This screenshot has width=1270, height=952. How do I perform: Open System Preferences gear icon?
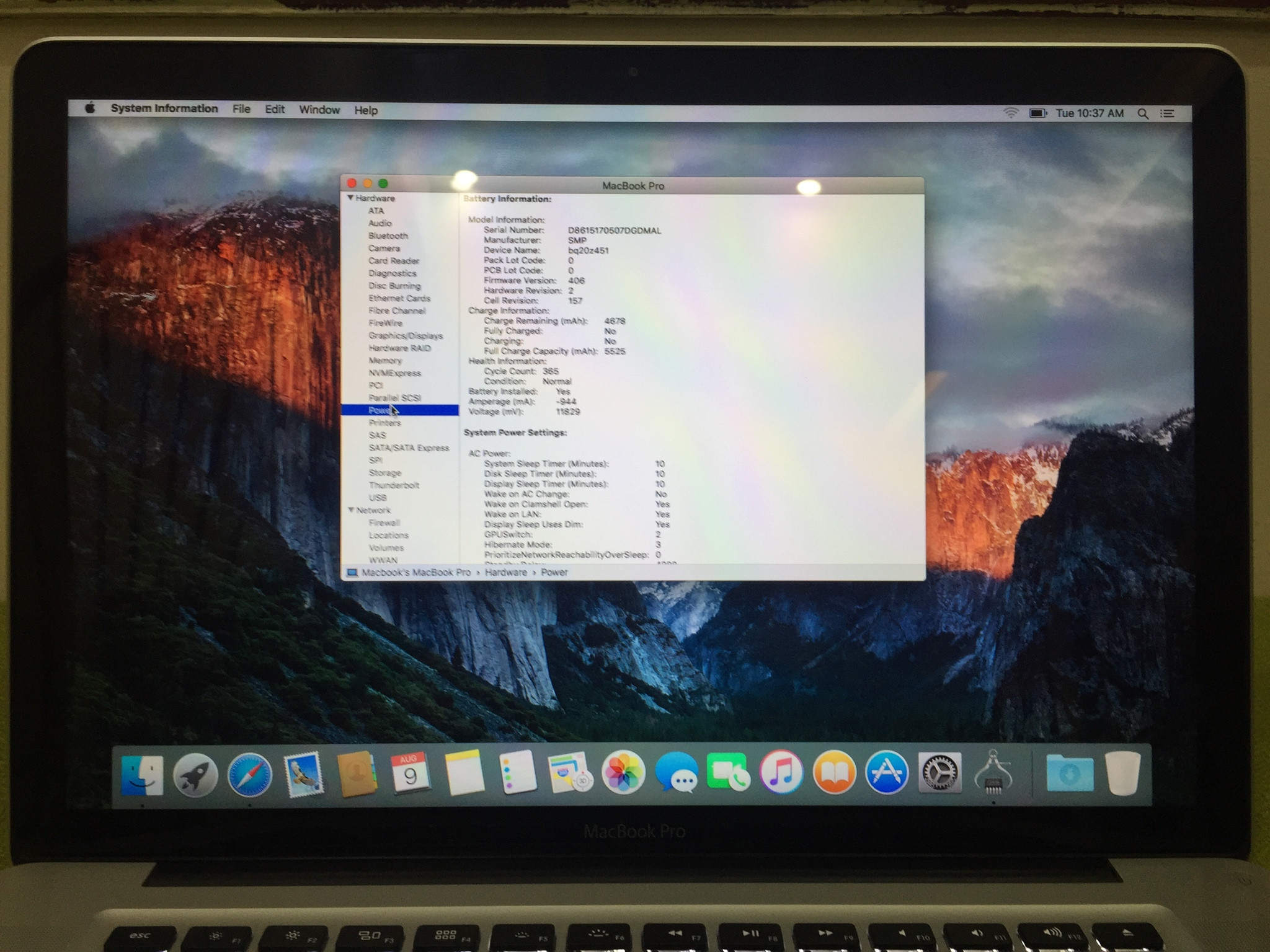(x=940, y=773)
